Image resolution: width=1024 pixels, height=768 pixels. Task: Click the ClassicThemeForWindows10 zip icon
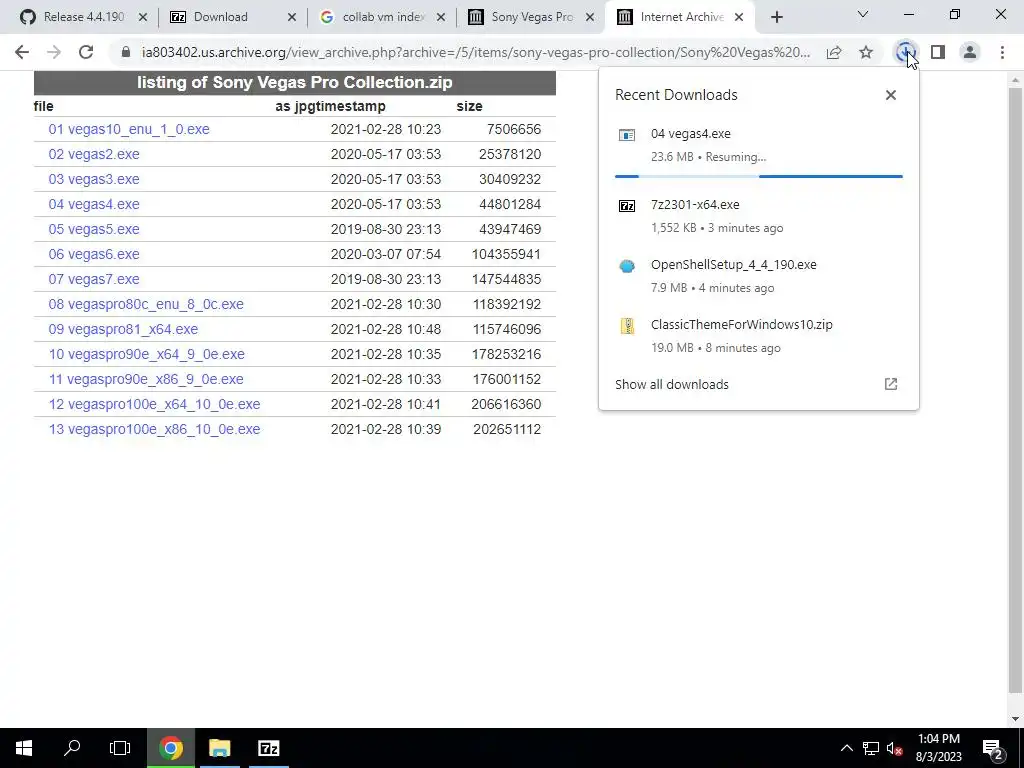[627, 326]
